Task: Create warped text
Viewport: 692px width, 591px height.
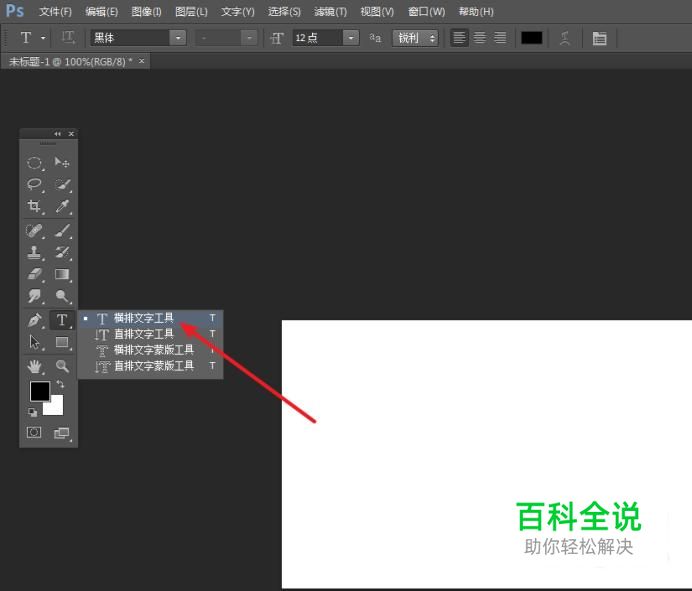Action: coord(565,38)
